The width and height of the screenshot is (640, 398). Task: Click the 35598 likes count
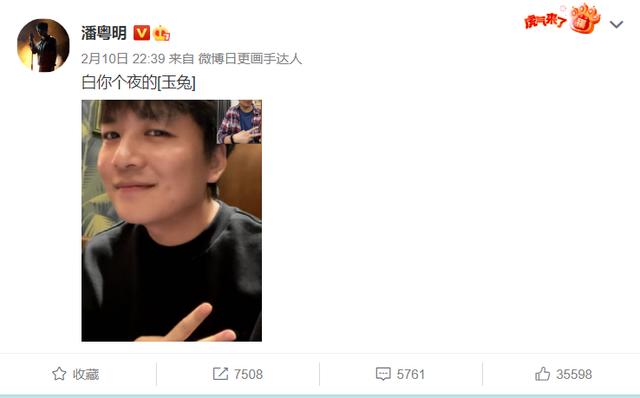(x=574, y=374)
